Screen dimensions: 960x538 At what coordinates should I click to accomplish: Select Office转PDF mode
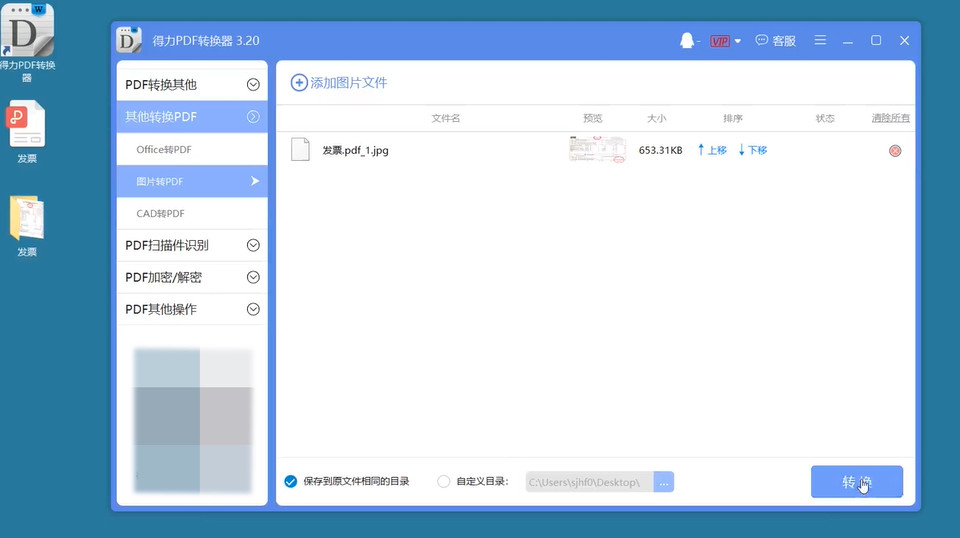[192, 149]
